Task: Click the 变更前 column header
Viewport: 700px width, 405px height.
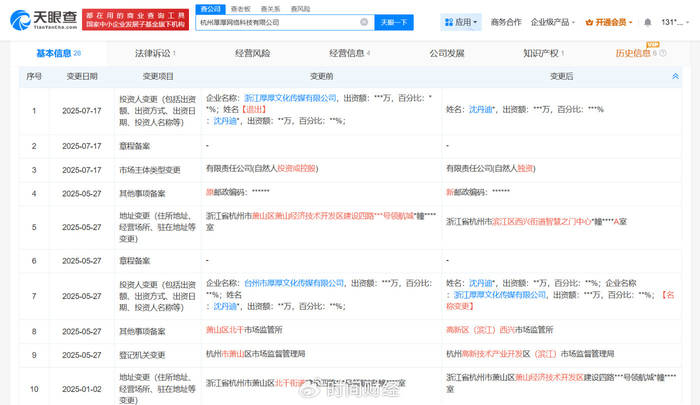Action: coord(321,76)
